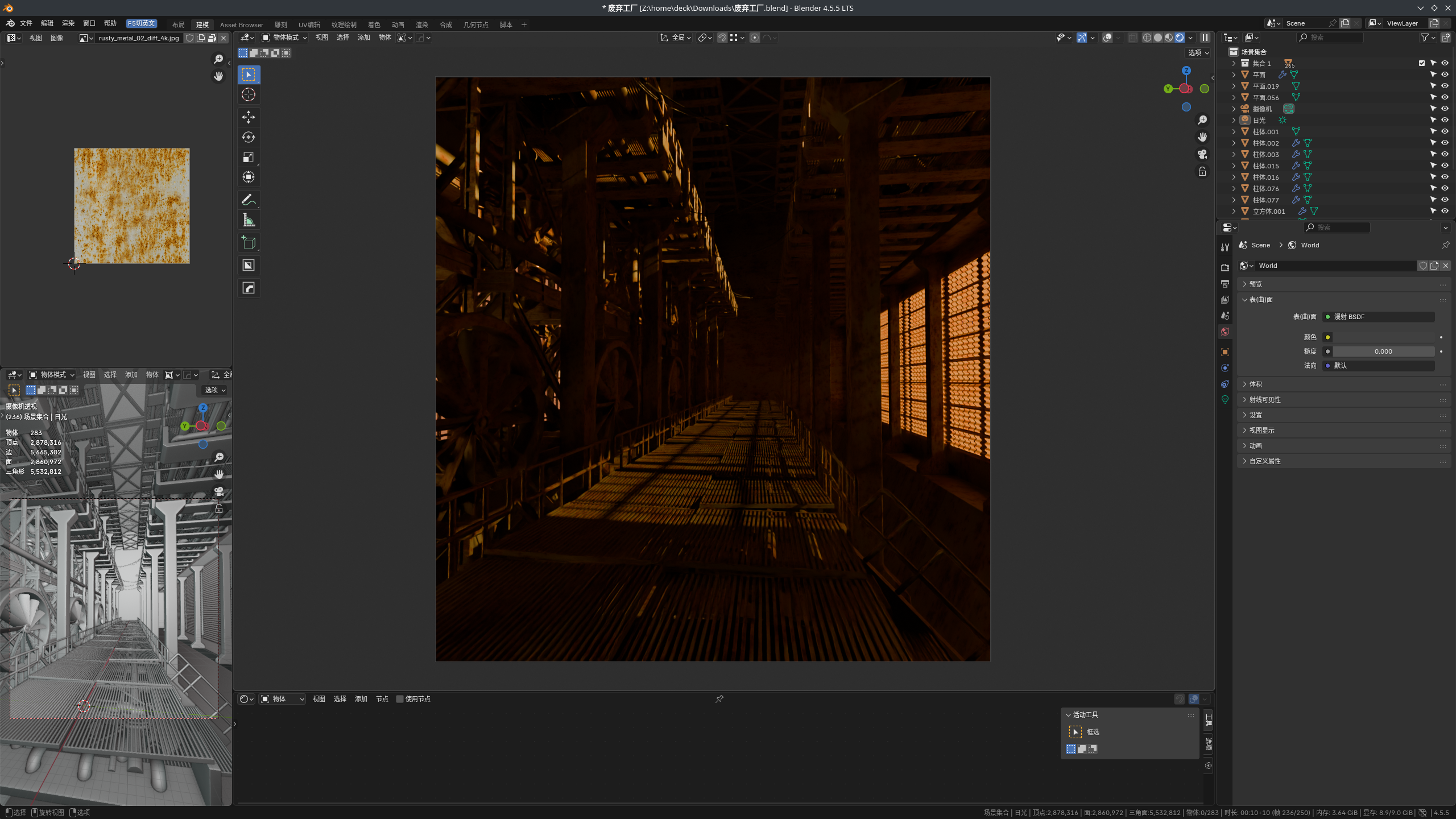Click the 漫射 BSDF surface shader button
Screen dimensions: 1456x819
(1378, 317)
